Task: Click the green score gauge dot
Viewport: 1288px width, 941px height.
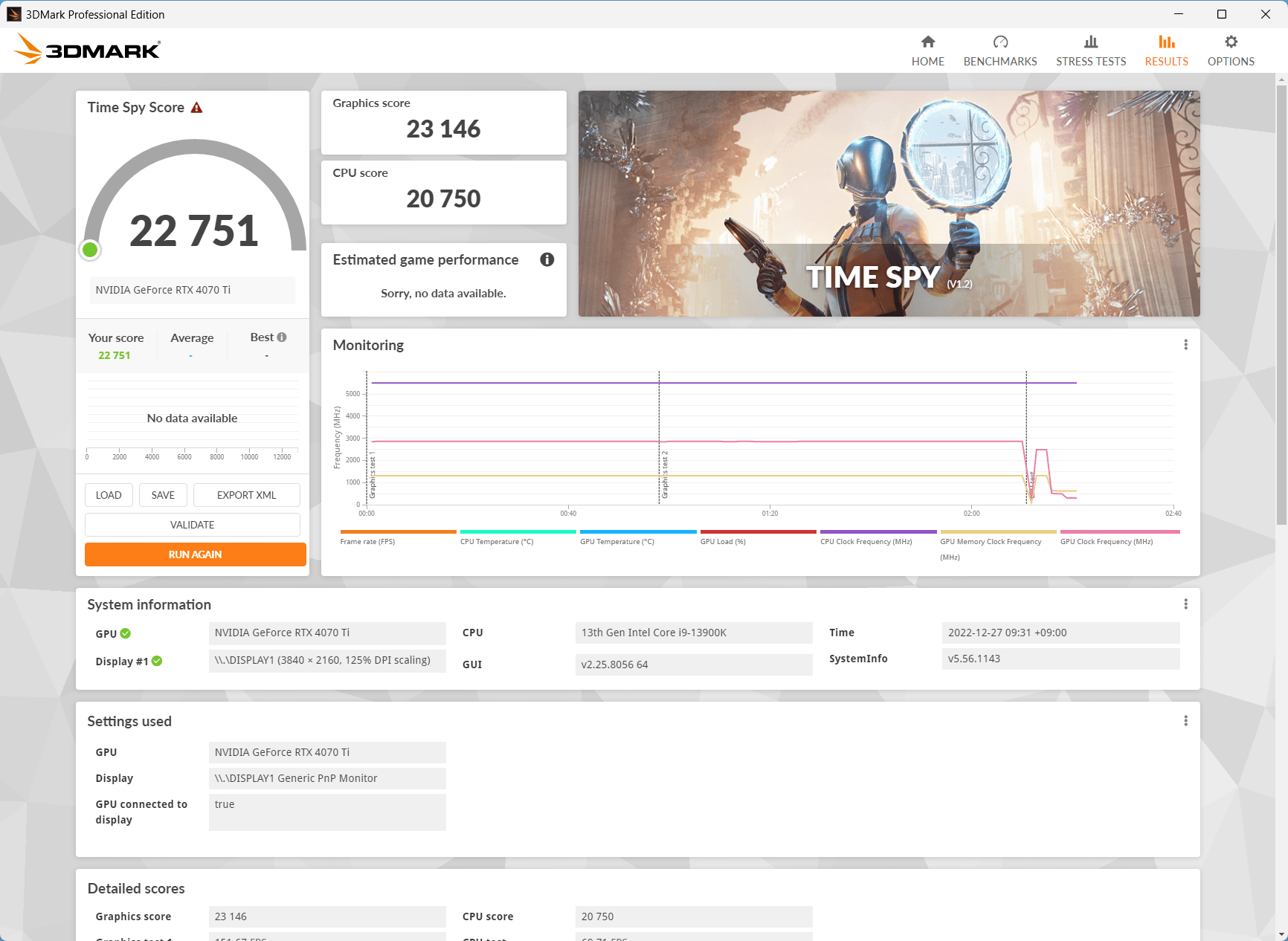Action: (90, 250)
